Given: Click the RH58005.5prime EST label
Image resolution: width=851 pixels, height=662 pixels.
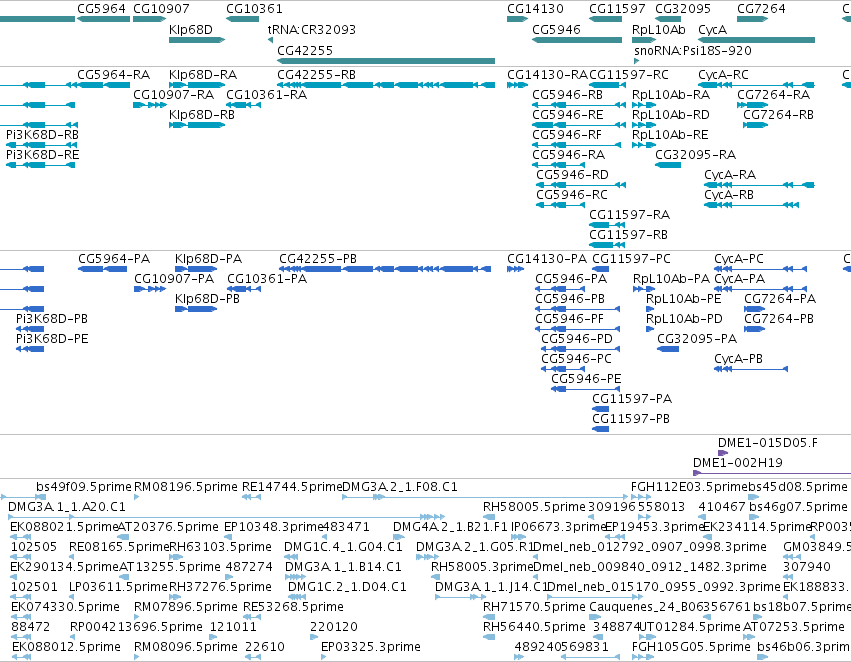Looking at the screenshot, I should click(535, 507).
